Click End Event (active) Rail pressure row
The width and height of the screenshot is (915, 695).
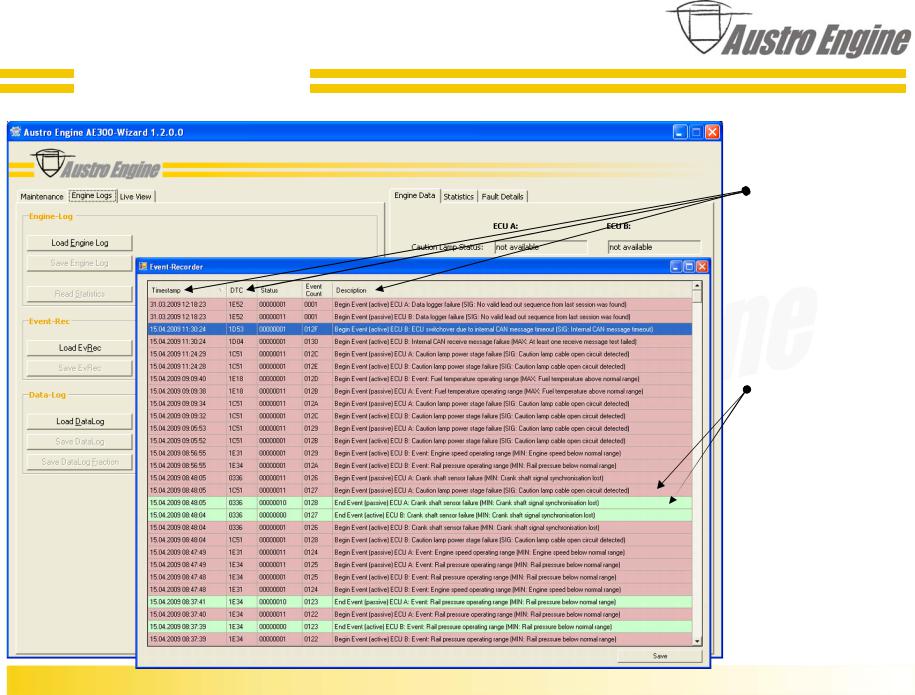pos(420,627)
